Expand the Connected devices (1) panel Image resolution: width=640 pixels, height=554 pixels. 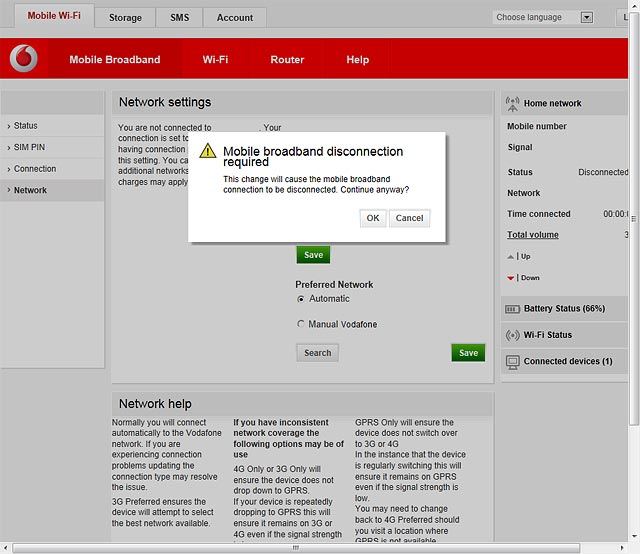click(564, 362)
